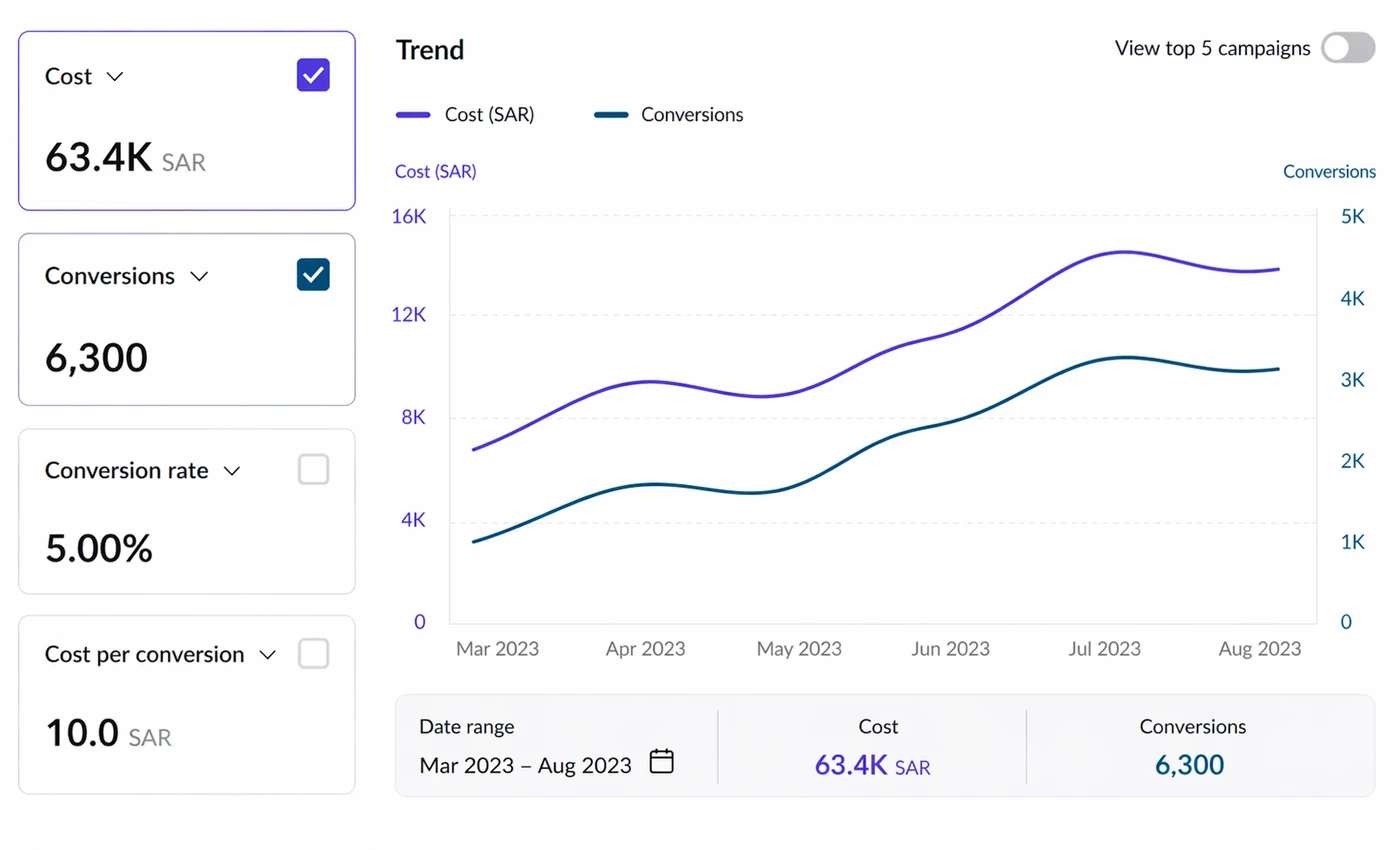Open the Cost per conversion dropdown chevron

[267, 656]
